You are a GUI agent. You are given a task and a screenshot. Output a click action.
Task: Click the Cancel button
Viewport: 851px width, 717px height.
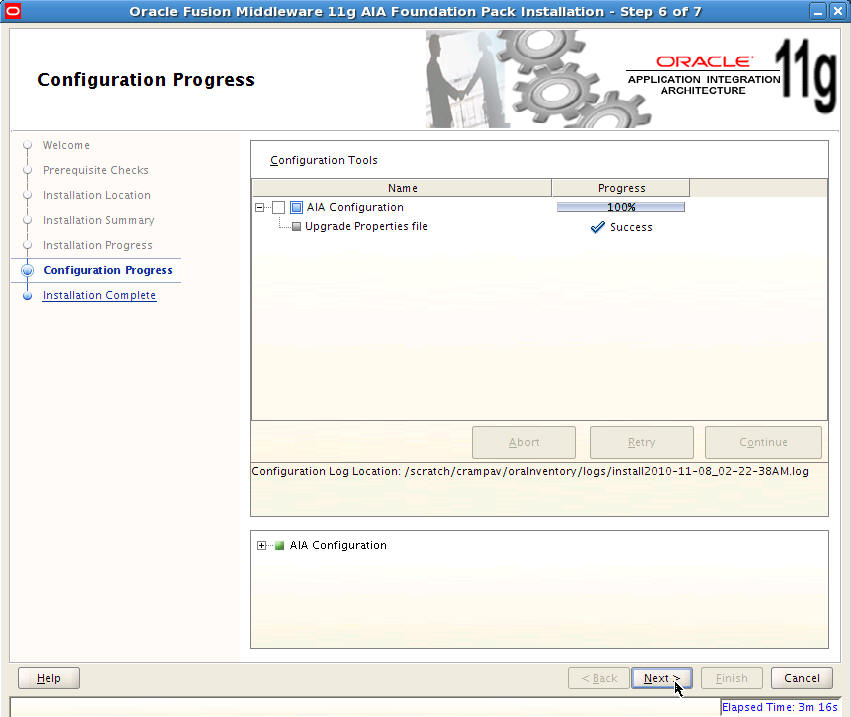pos(802,678)
